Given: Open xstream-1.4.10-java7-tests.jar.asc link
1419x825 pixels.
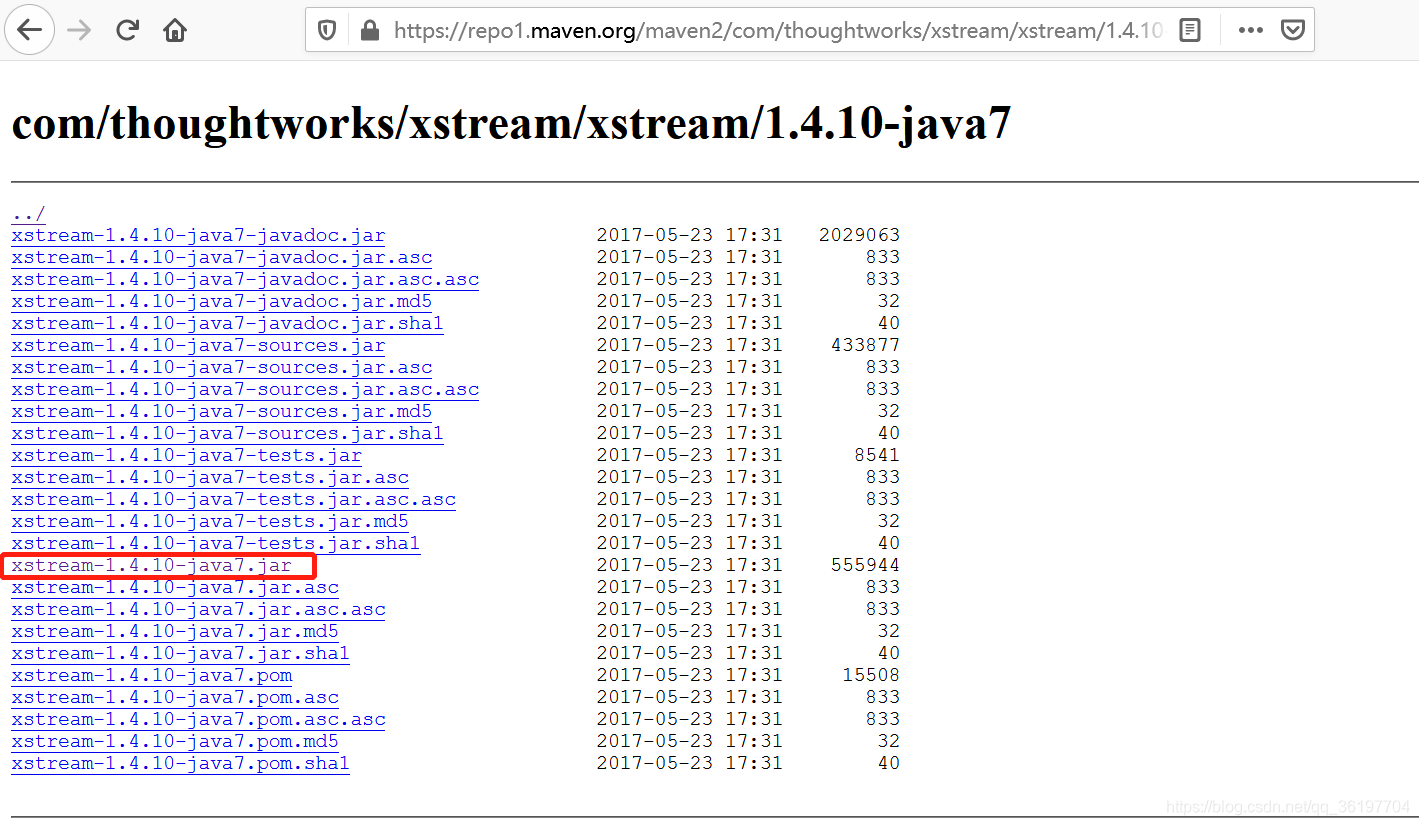Looking at the screenshot, I should coord(210,477).
